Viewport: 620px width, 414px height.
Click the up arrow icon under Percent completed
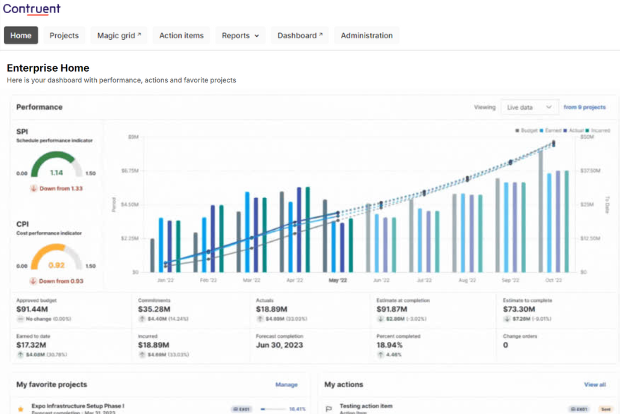coord(380,354)
